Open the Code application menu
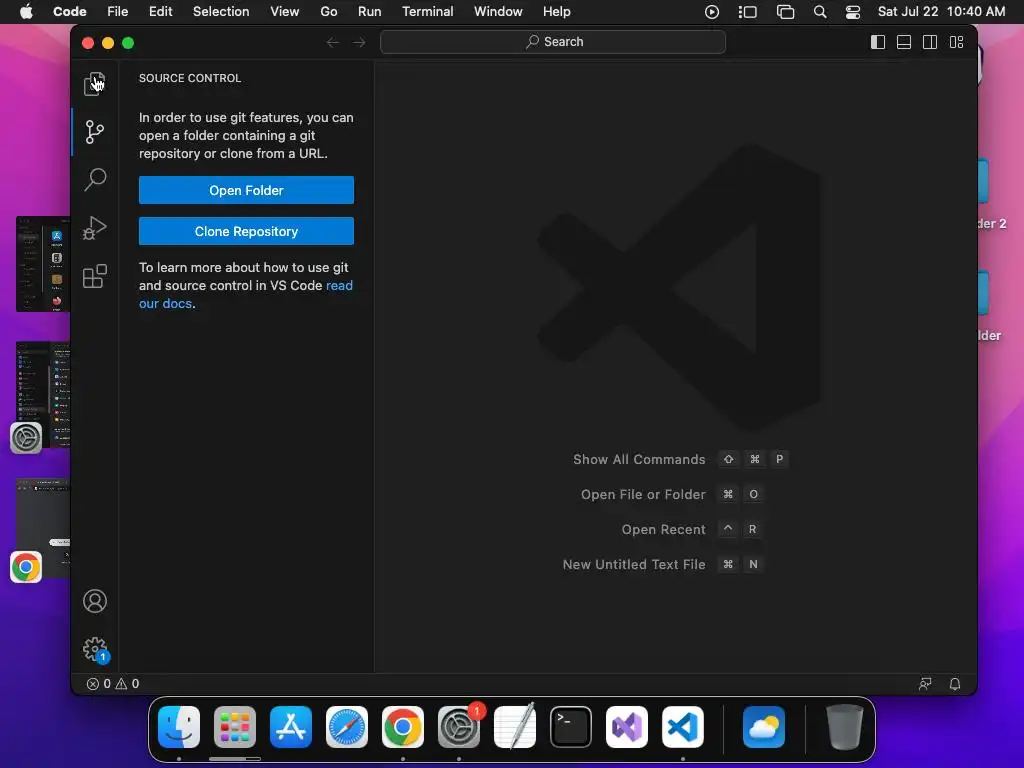 (x=70, y=12)
